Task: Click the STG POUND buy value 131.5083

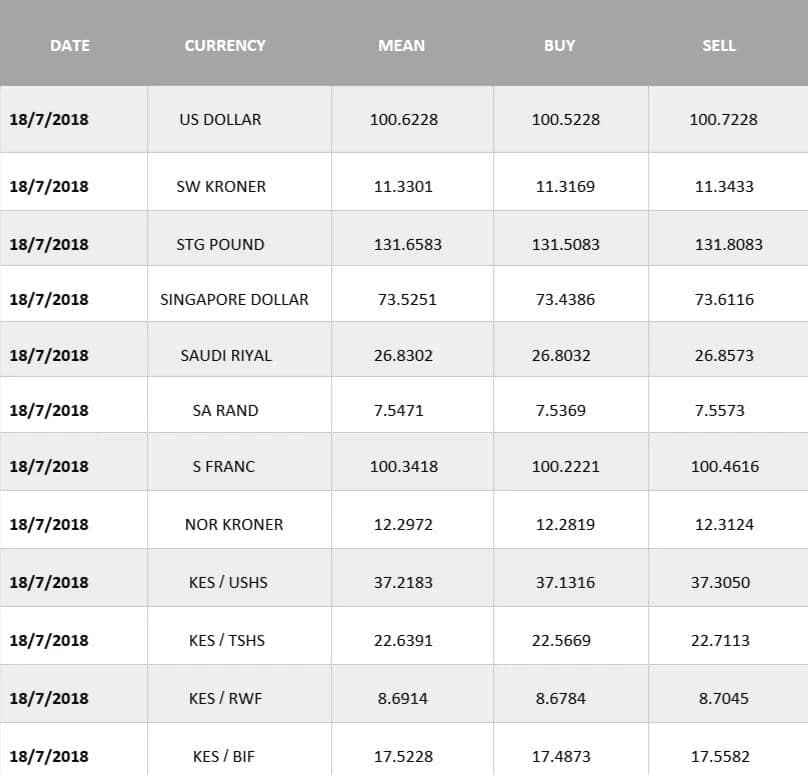Action: point(565,244)
